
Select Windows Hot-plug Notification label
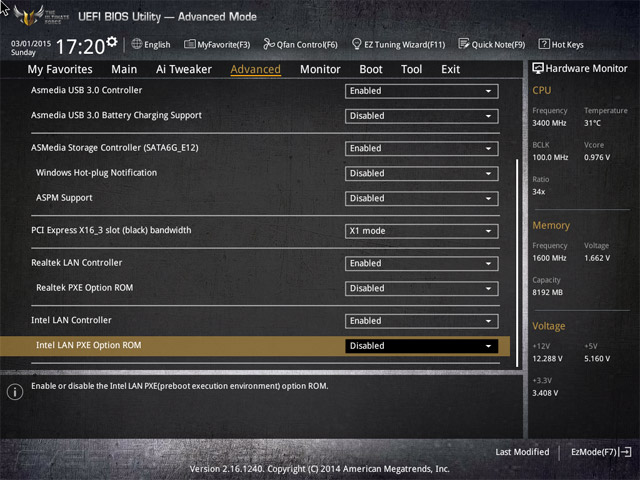click(96, 173)
